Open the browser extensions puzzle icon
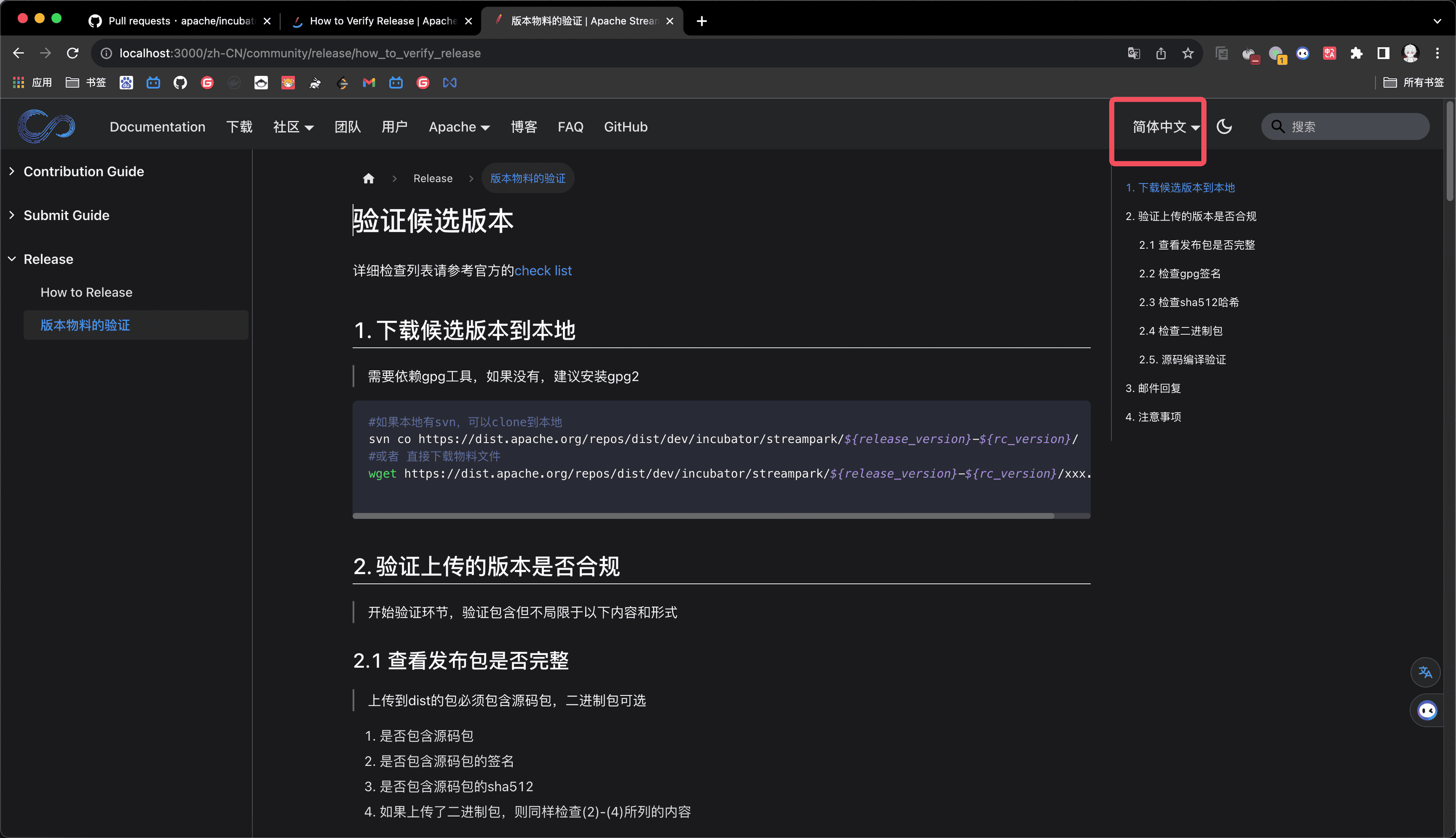1456x838 pixels. pos(1356,53)
